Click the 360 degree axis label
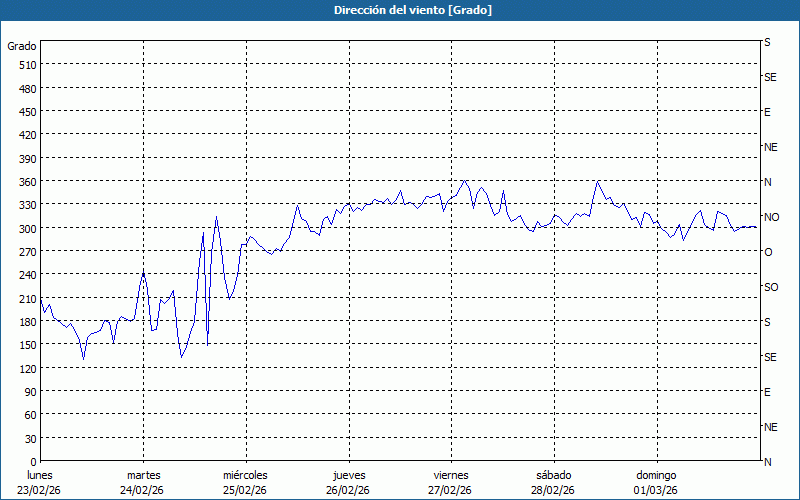The image size is (800, 500). 25,182
